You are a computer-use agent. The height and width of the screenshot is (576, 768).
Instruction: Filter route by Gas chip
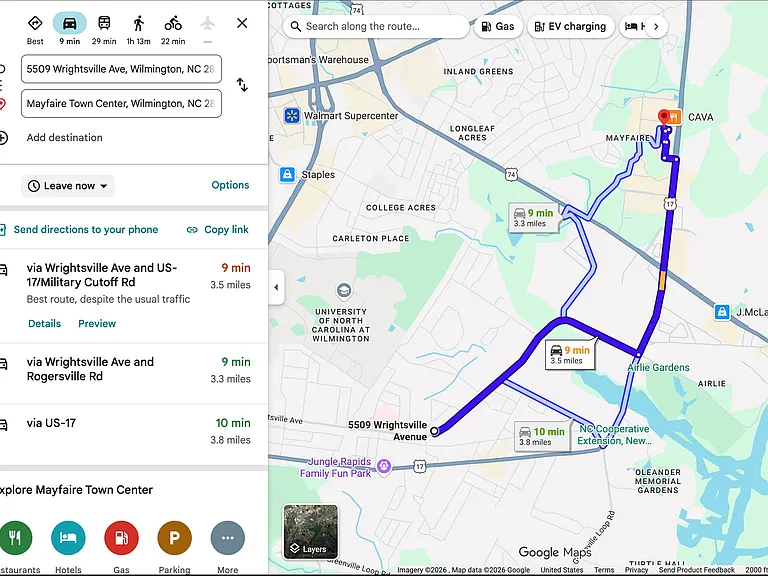498,26
